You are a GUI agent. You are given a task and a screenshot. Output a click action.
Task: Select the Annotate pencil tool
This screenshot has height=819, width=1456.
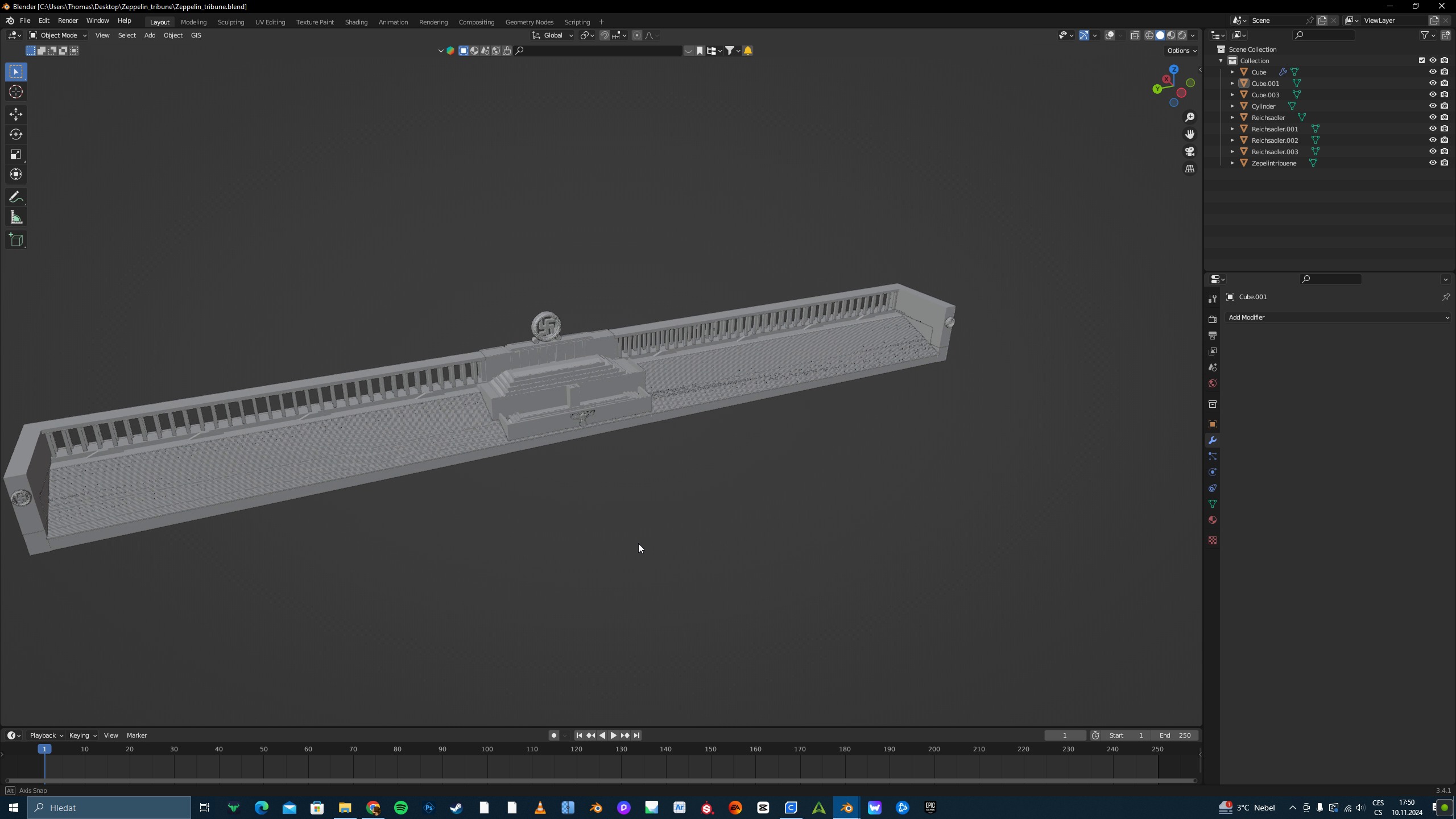click(x=16, y=197)
